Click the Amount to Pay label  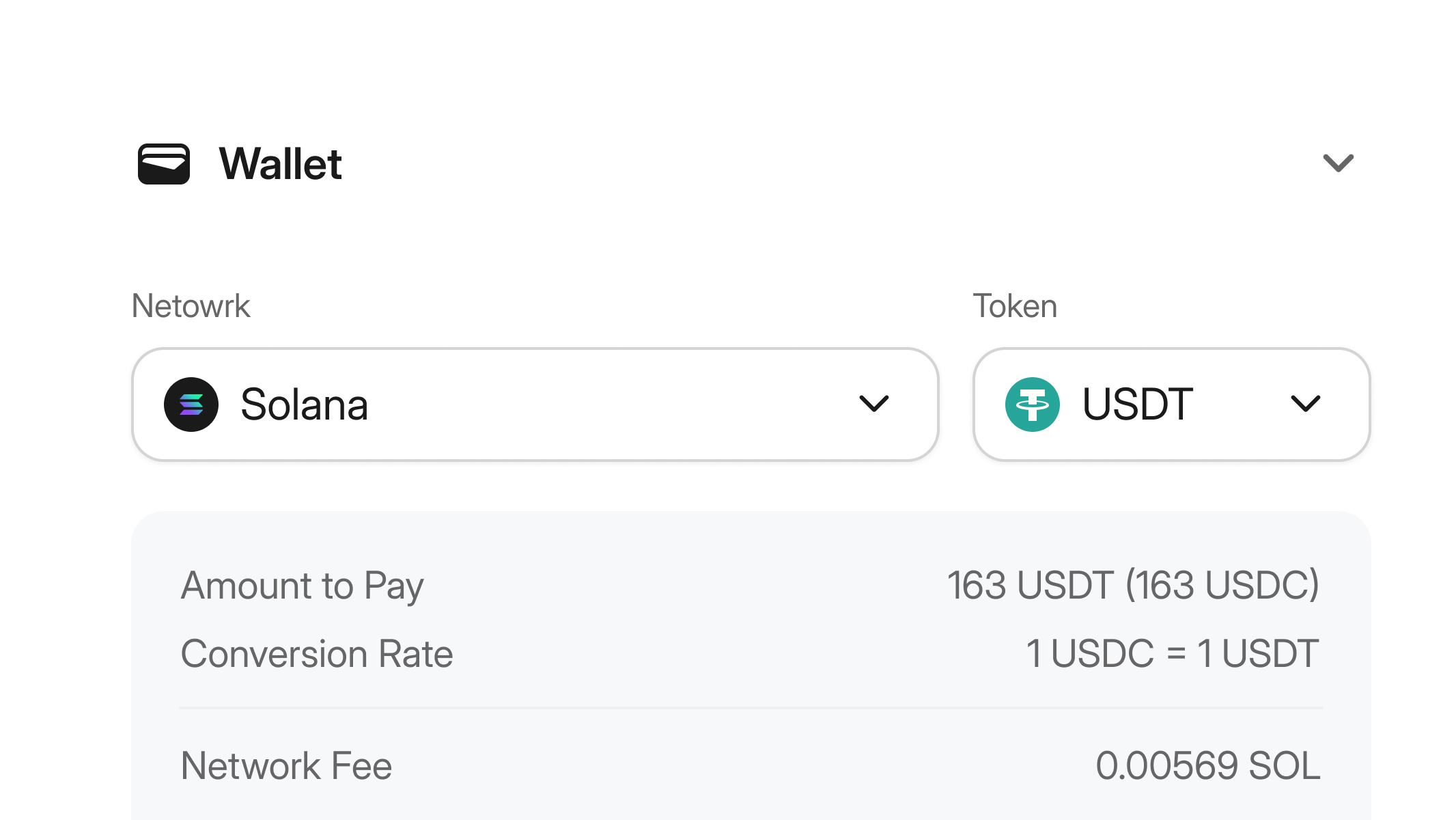[303, 586]
